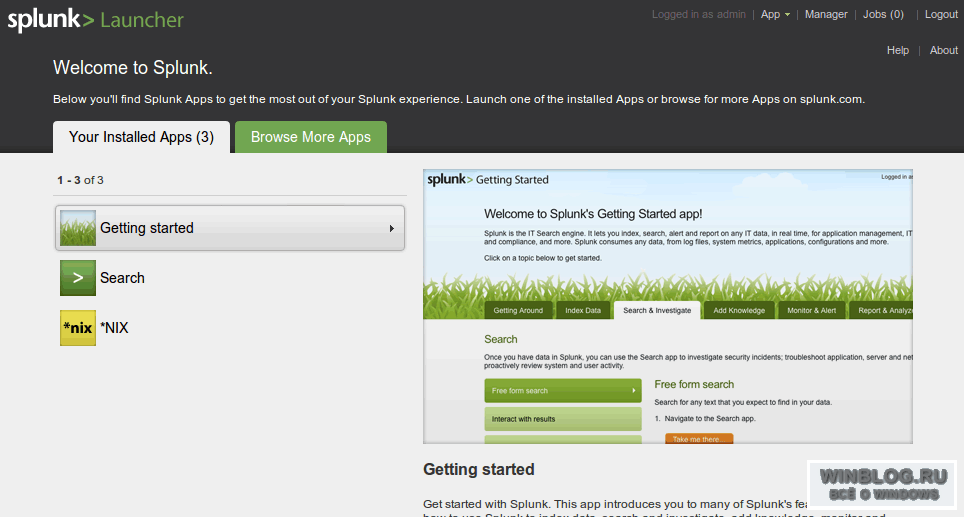Click the yellow *nix app icon

(x=78, y=328)
